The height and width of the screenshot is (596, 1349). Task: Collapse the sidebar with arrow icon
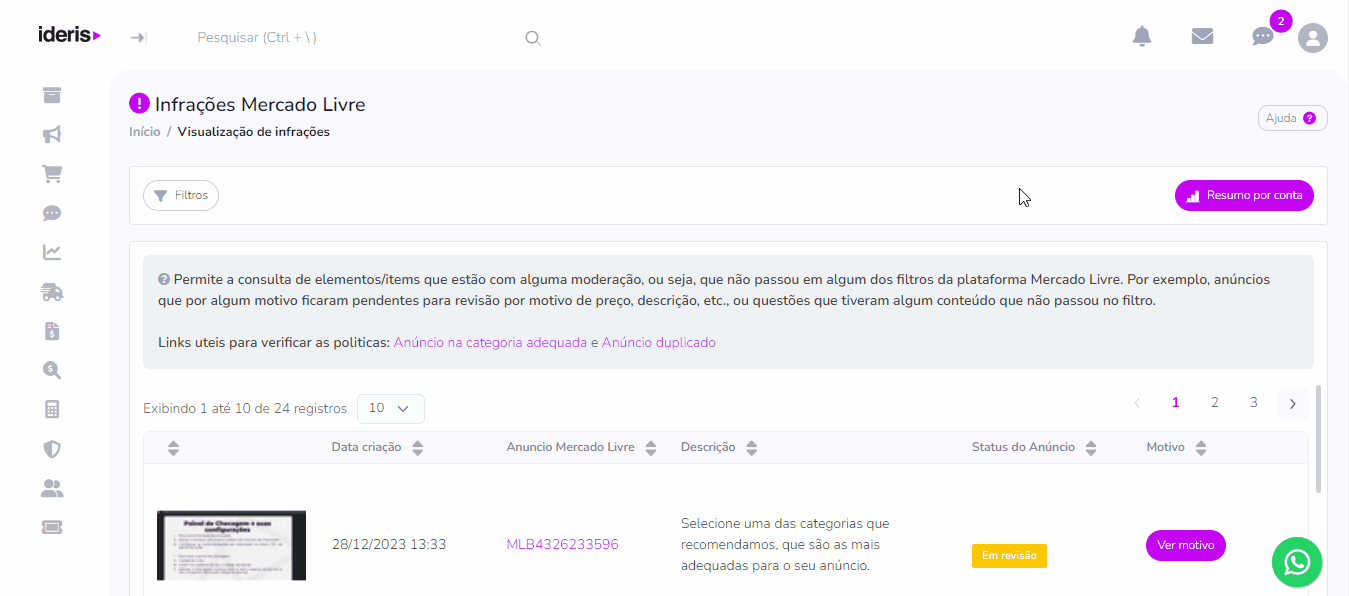[x=139, y=38]
